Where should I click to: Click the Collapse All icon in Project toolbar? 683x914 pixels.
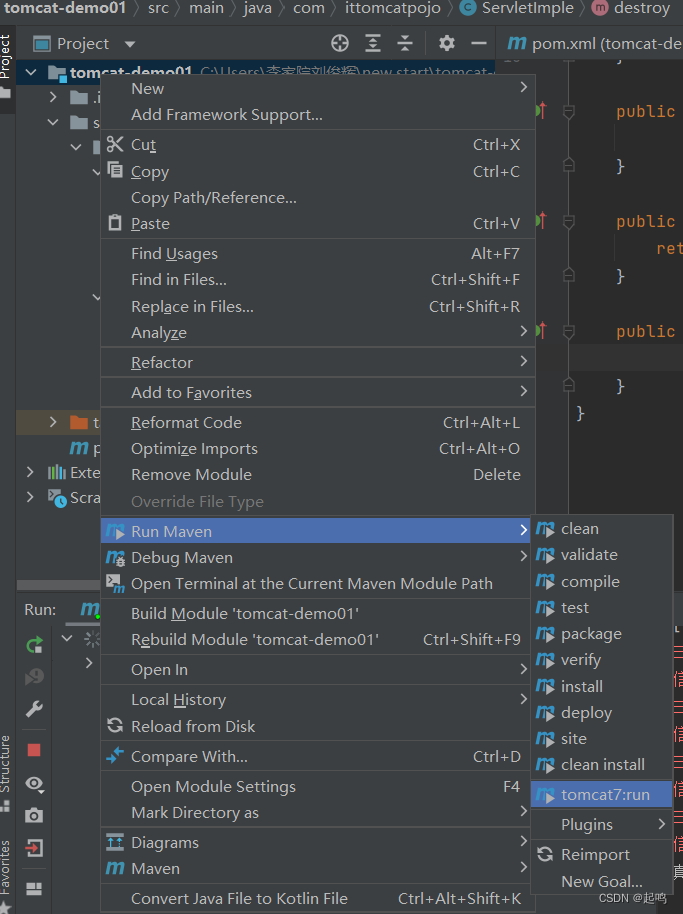404,43
